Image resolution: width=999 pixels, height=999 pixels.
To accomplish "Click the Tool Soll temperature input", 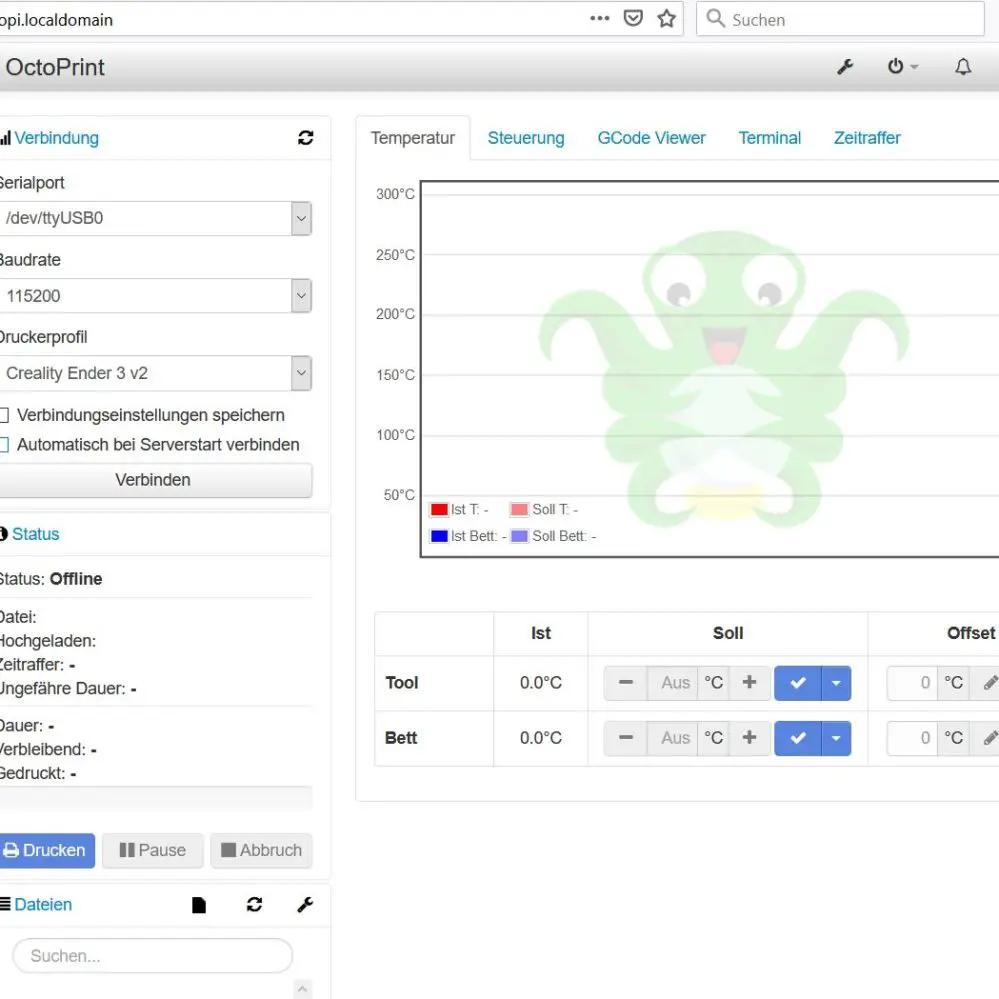I will pos(672,683).
